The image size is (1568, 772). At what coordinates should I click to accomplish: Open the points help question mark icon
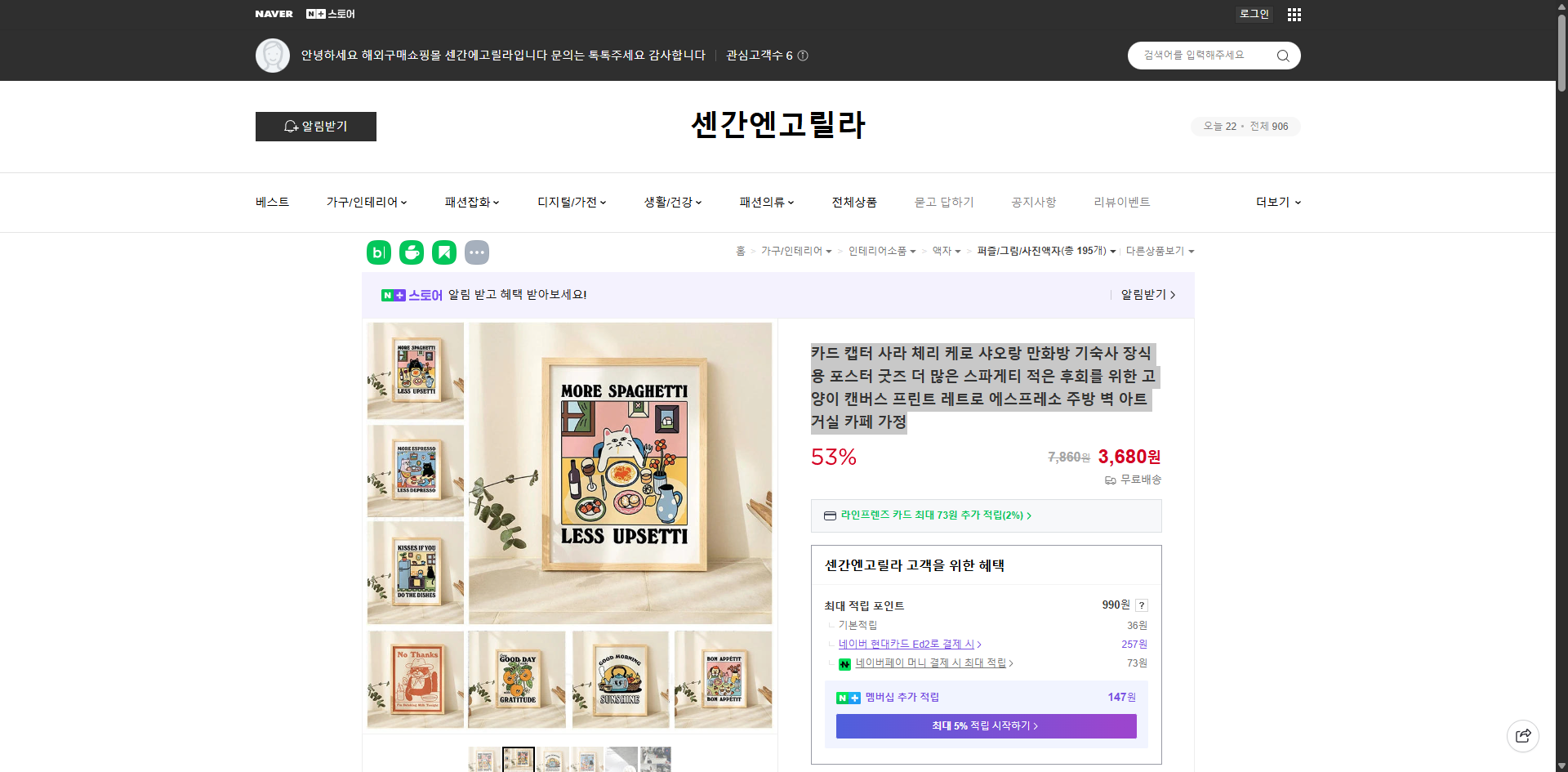click(x=1142, y=605)
